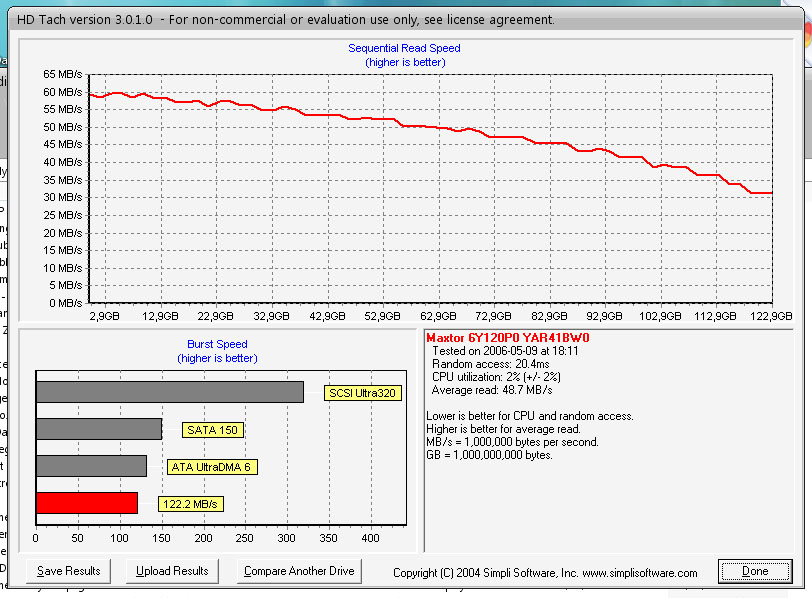Click the Average read: 48.7 MB/s line
This screenshot has width=812, height=598.
[x=492, y=390]
